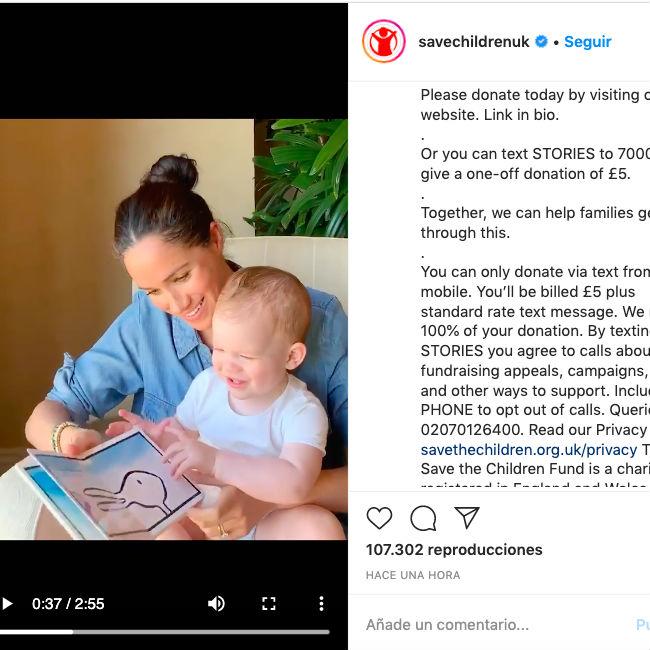
Task: Share post with paper plane icon
Action: pos(467,517)
